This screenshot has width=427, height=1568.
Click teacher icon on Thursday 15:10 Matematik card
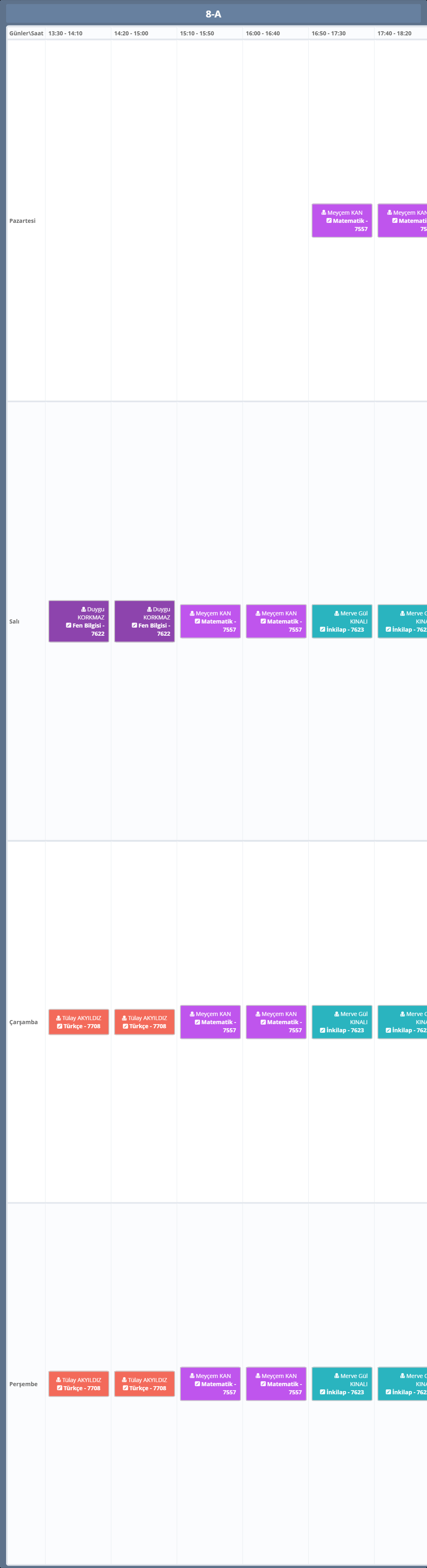pyautogui.click(x=192, y=1376)
